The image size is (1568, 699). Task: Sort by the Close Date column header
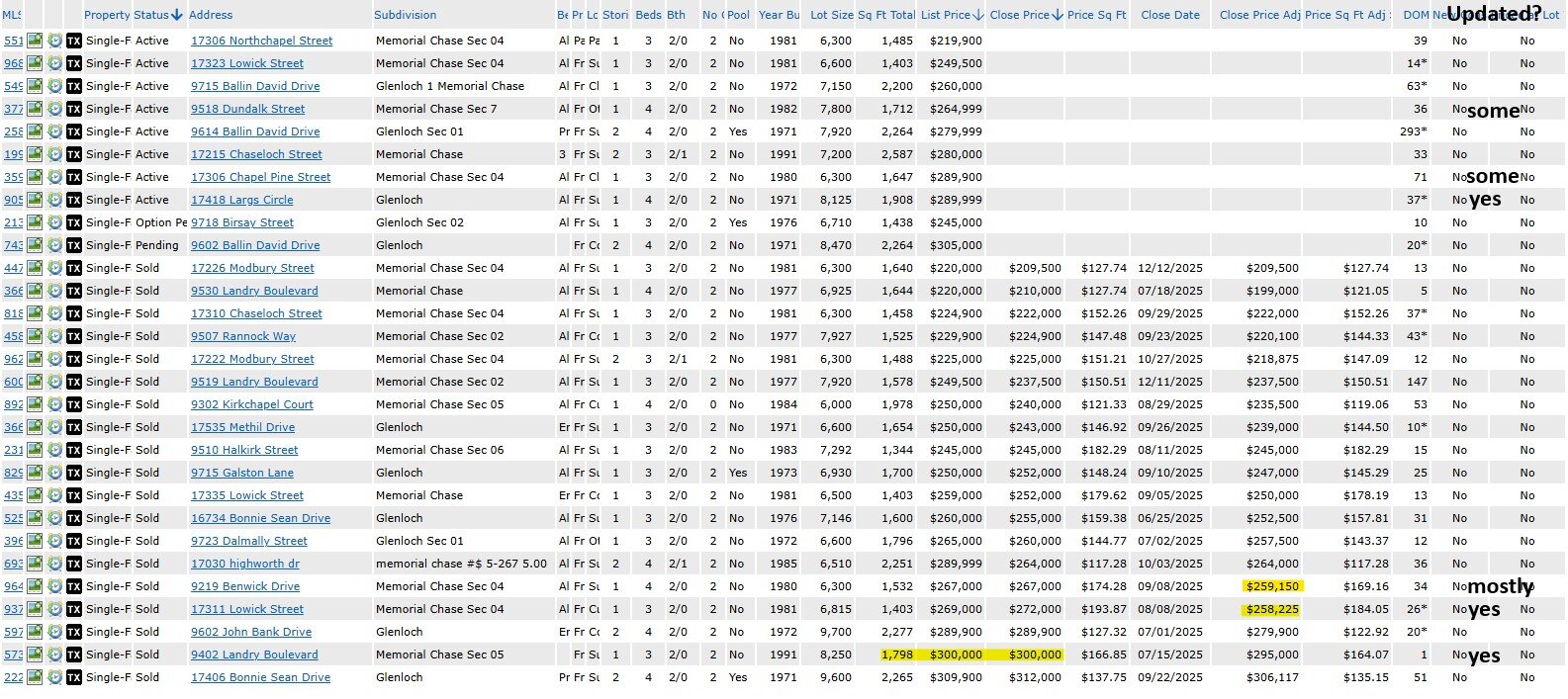(1169, 15)
